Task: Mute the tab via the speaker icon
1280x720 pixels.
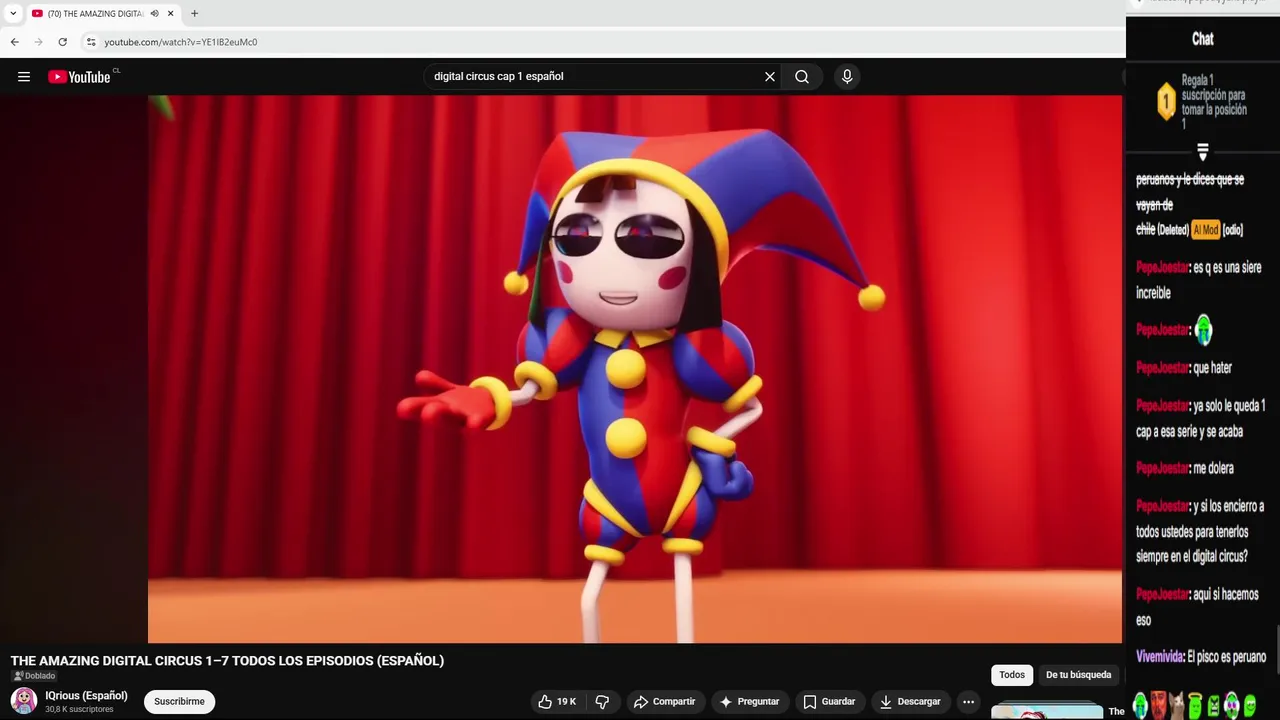Action: 154,13
